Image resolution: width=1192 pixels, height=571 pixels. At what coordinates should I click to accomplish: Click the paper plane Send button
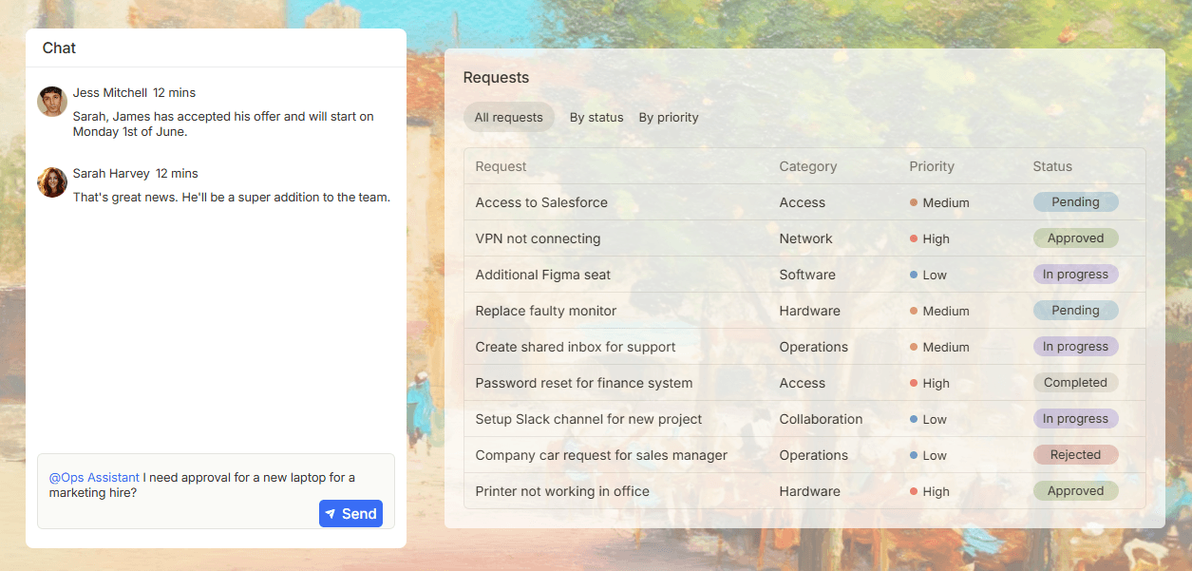(350, 514)
